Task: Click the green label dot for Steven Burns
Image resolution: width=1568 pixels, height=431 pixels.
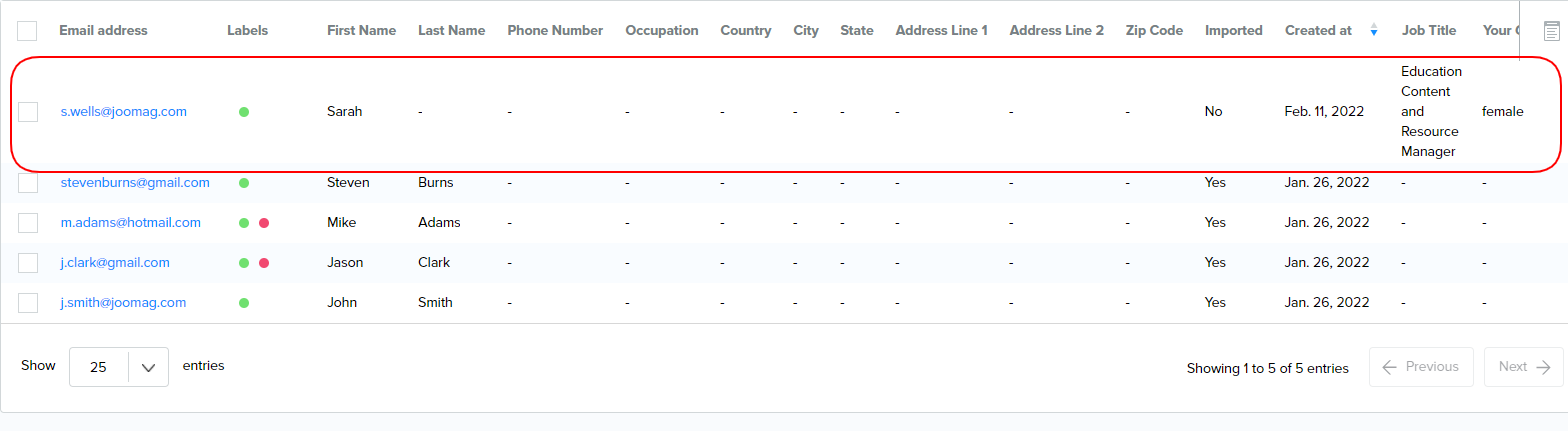Action: point(244,183)
